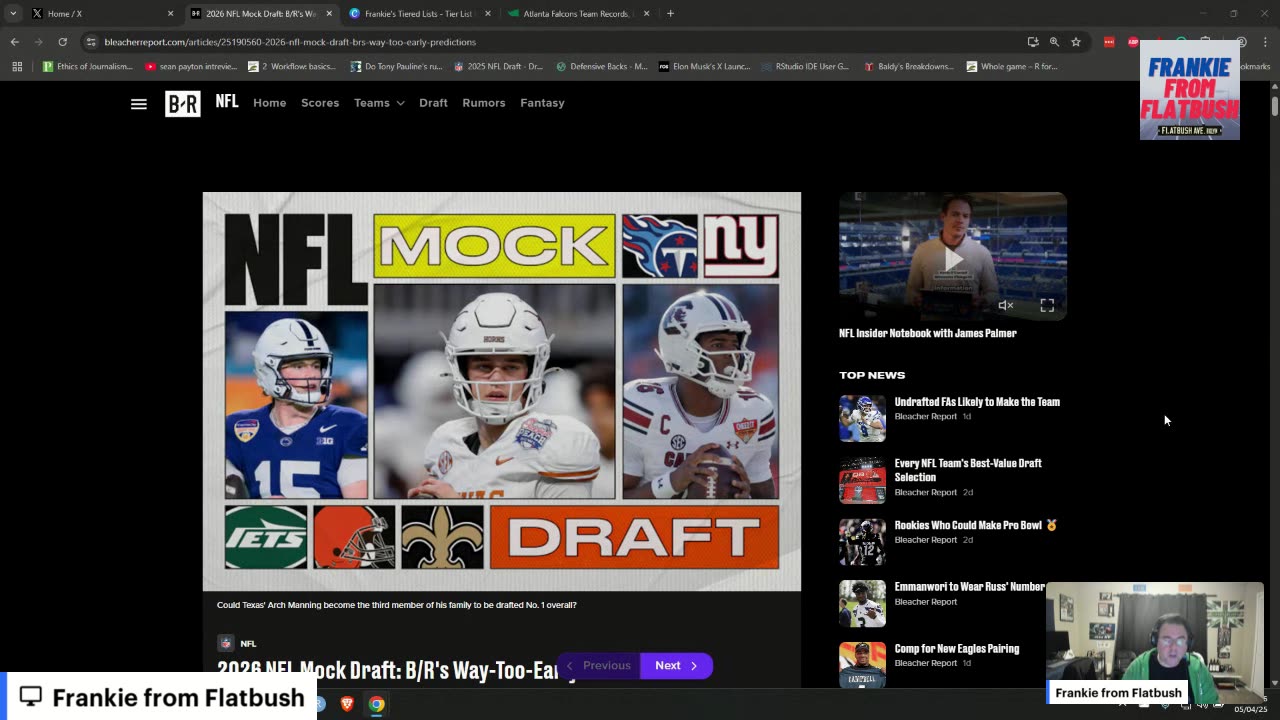The image size is (1280, 720).
Task: Click the zoom magnifier icon in address bar
Action: click(x=1054, y=42)
